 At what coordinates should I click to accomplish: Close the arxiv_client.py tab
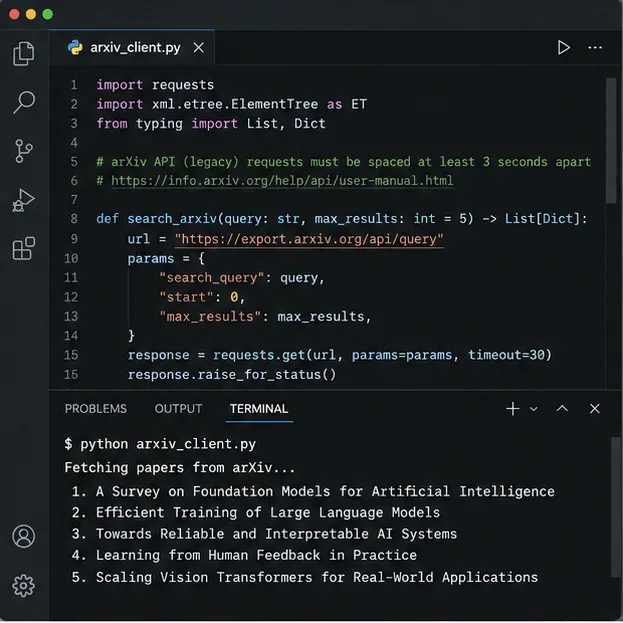[x=199, y=48]
